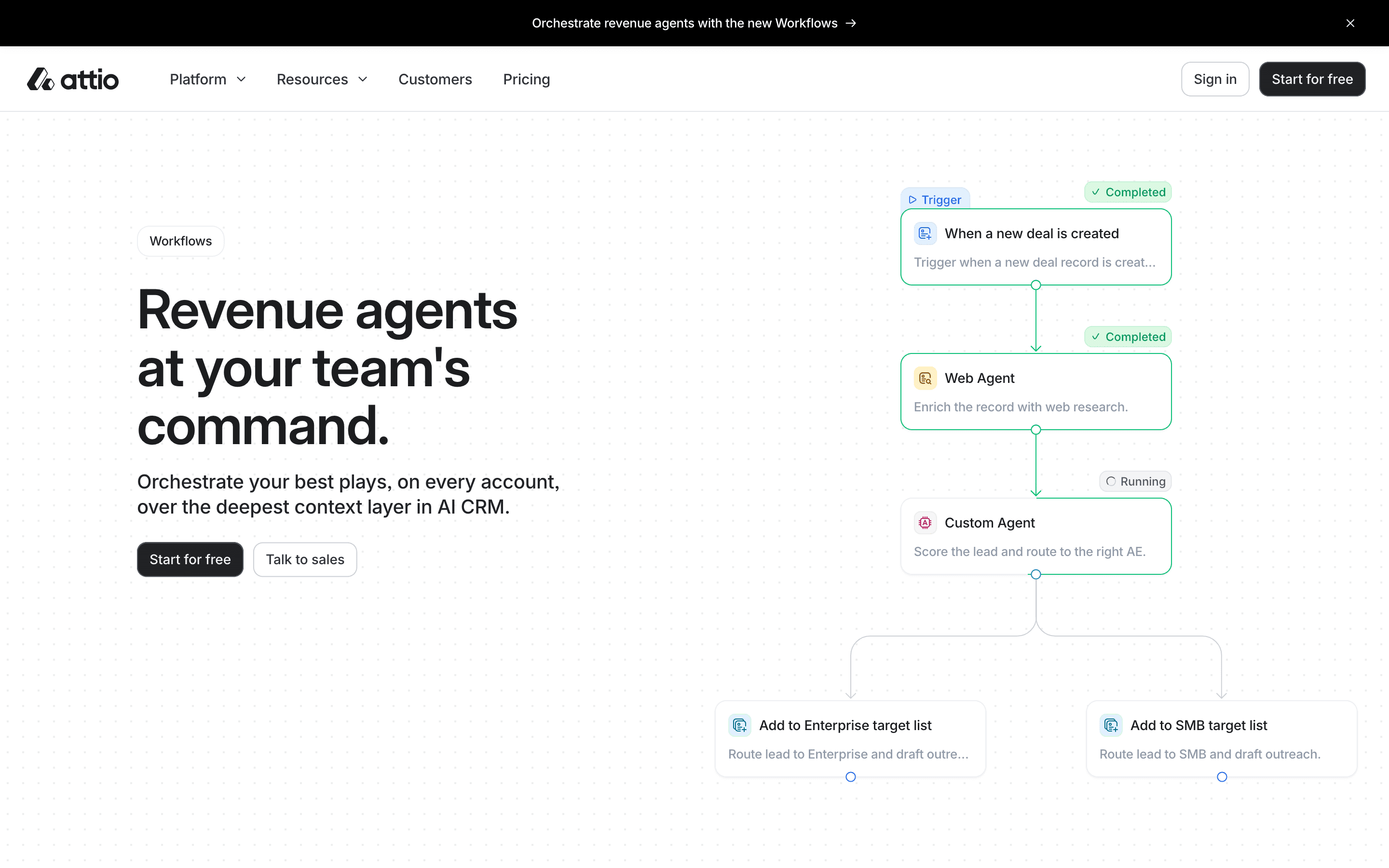Expand the Platform menu chevron
This screenshot has height=868, width=1389.
coord(242,79)
